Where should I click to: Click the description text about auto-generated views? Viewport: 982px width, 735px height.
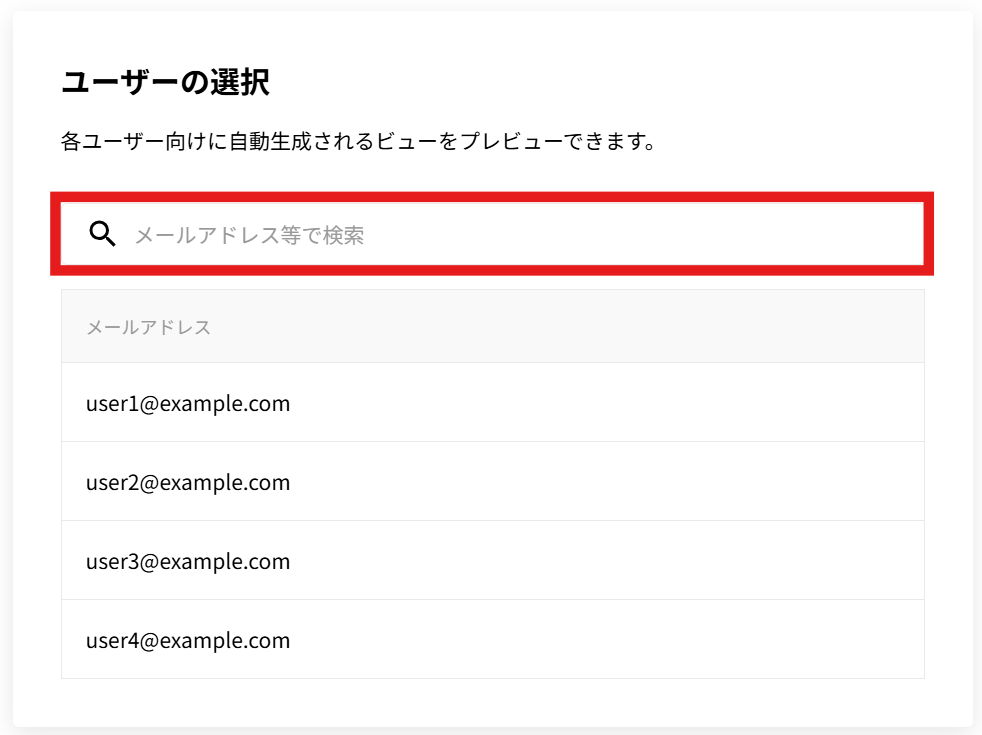[358, 141]
